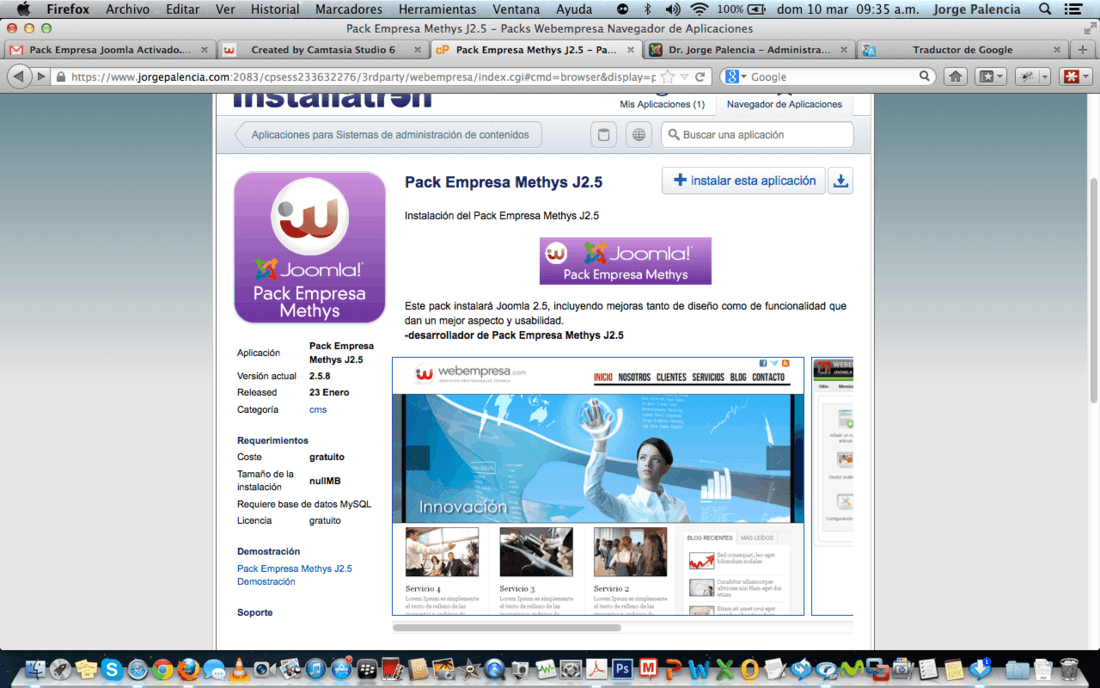Open the Archivo menu
The image size is (1100, 688).
pyautogui.click(x=127, y=9)
